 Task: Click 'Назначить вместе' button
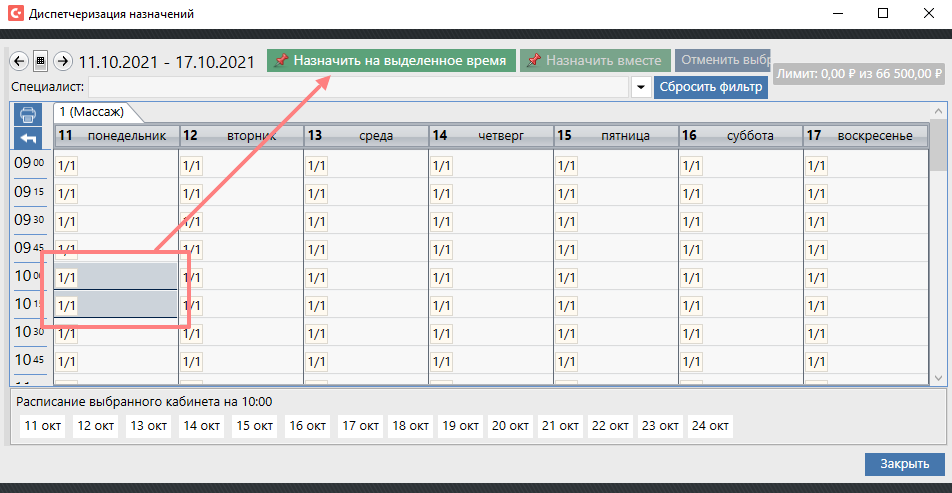(595, 61)
